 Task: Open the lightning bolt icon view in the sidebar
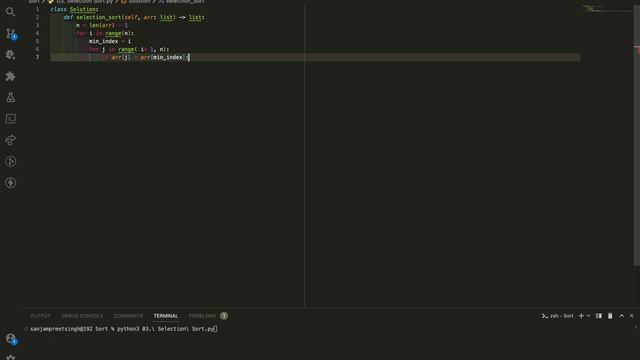[x=10, y=182]
